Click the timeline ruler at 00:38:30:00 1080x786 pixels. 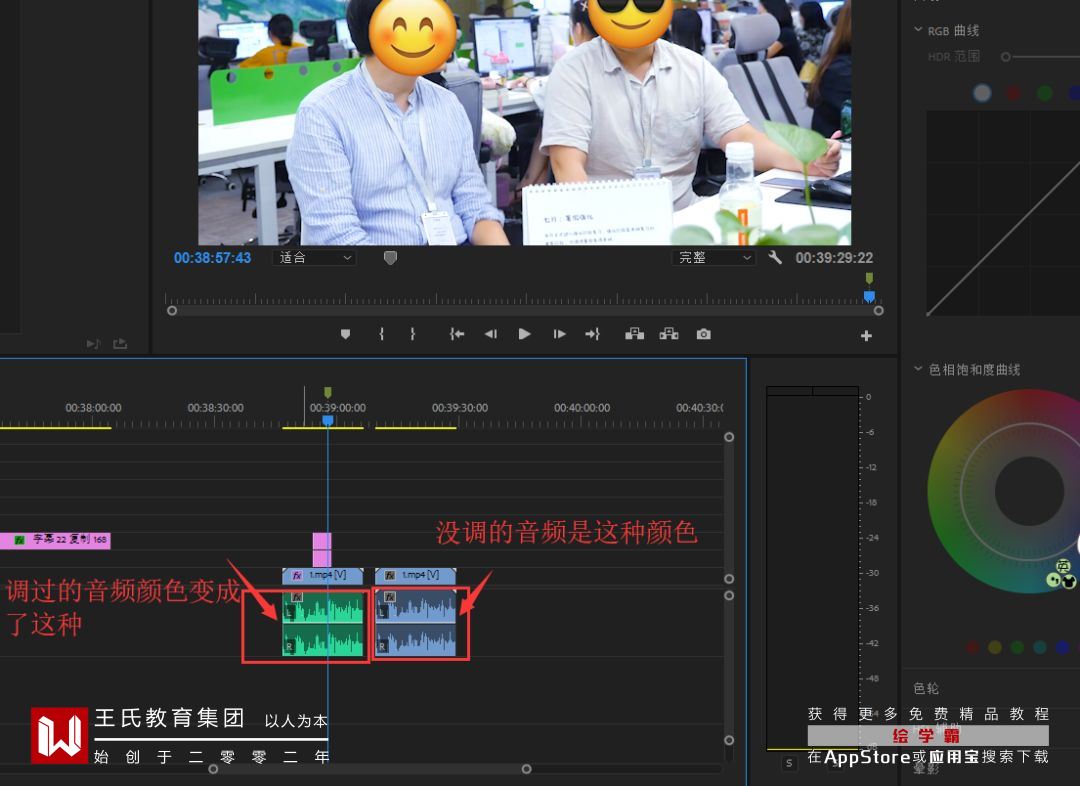216,408
